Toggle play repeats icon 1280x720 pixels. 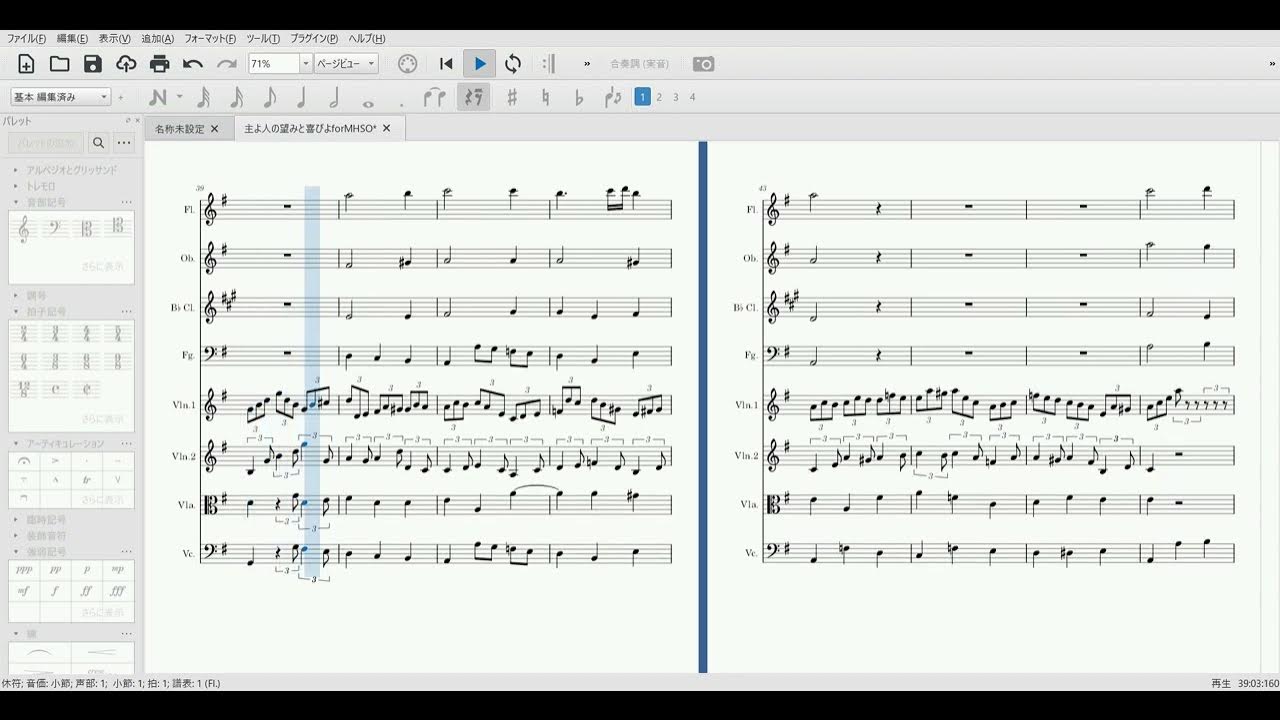tap(548, 64)
